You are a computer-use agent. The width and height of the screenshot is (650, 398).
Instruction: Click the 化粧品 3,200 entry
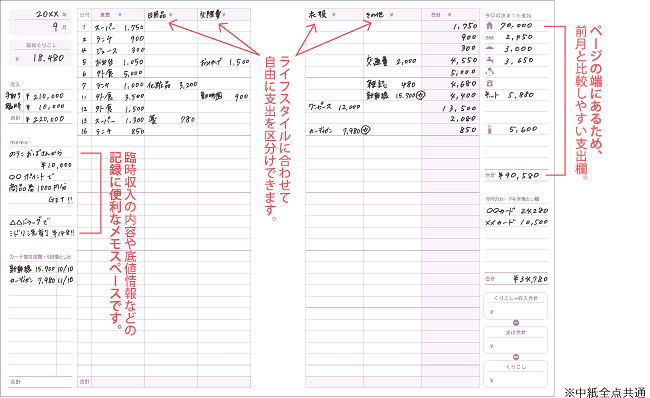click(172, 85)
